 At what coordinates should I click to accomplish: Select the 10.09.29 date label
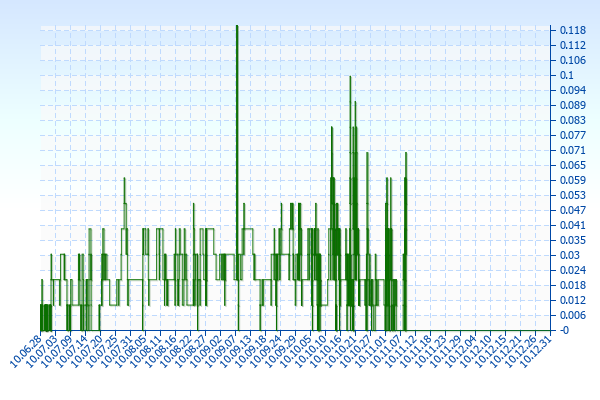[281, 351]
